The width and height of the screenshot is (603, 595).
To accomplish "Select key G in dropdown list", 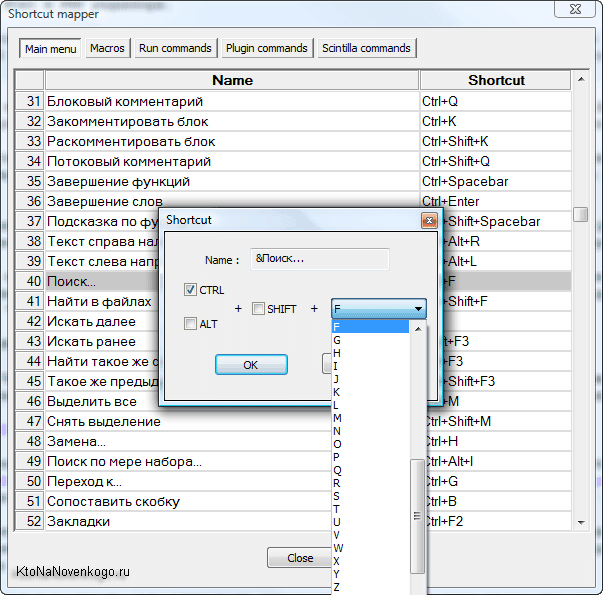I will tap(370, 340).
